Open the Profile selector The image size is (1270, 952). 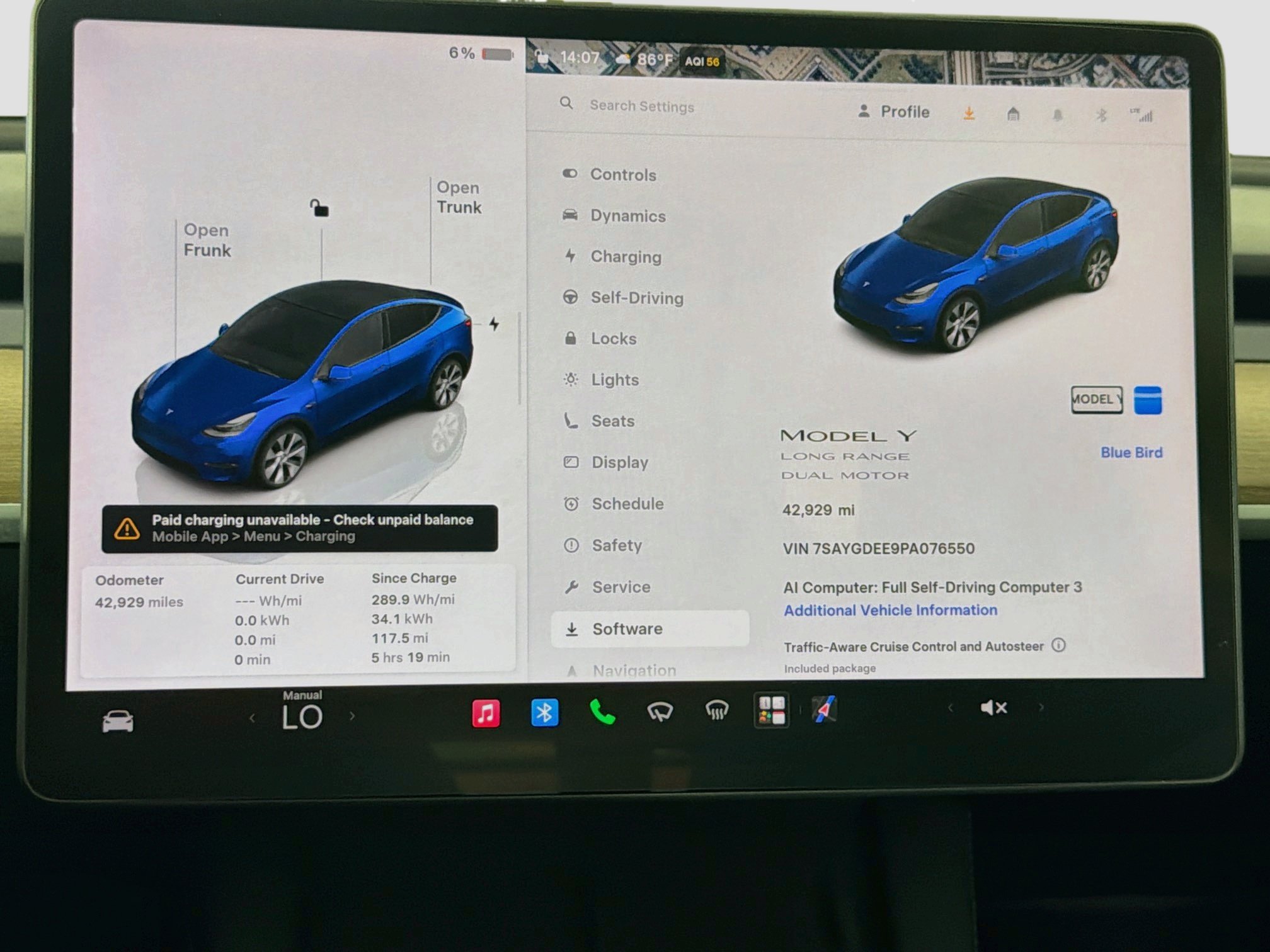click(893, 111)
